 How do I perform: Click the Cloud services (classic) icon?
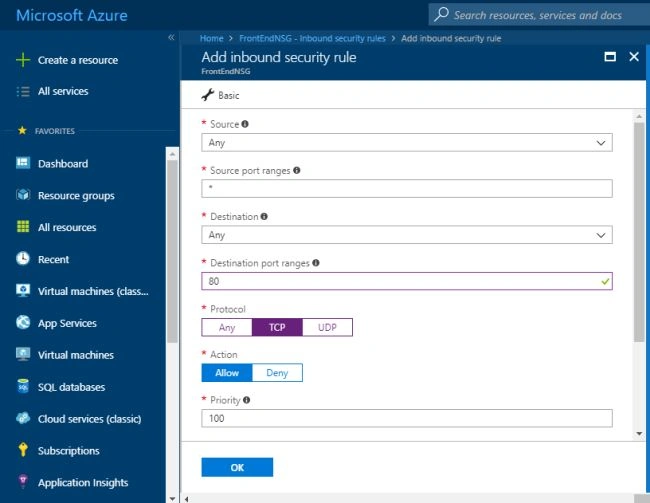(23, 418)
